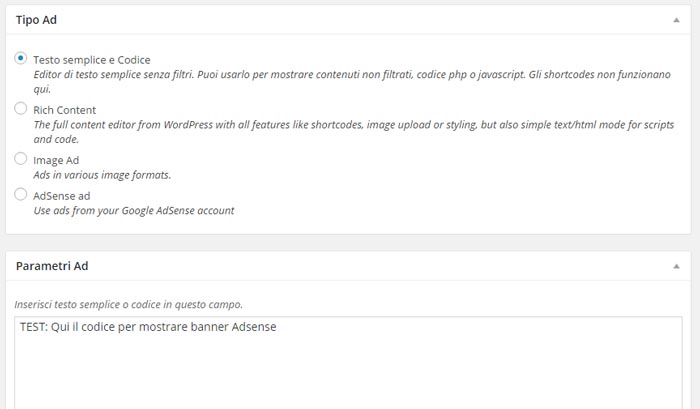Place cursor after 'banner Adsense' text
Image resolution: width=700 pixels, height=409 pixels.
tap(277, 327)
